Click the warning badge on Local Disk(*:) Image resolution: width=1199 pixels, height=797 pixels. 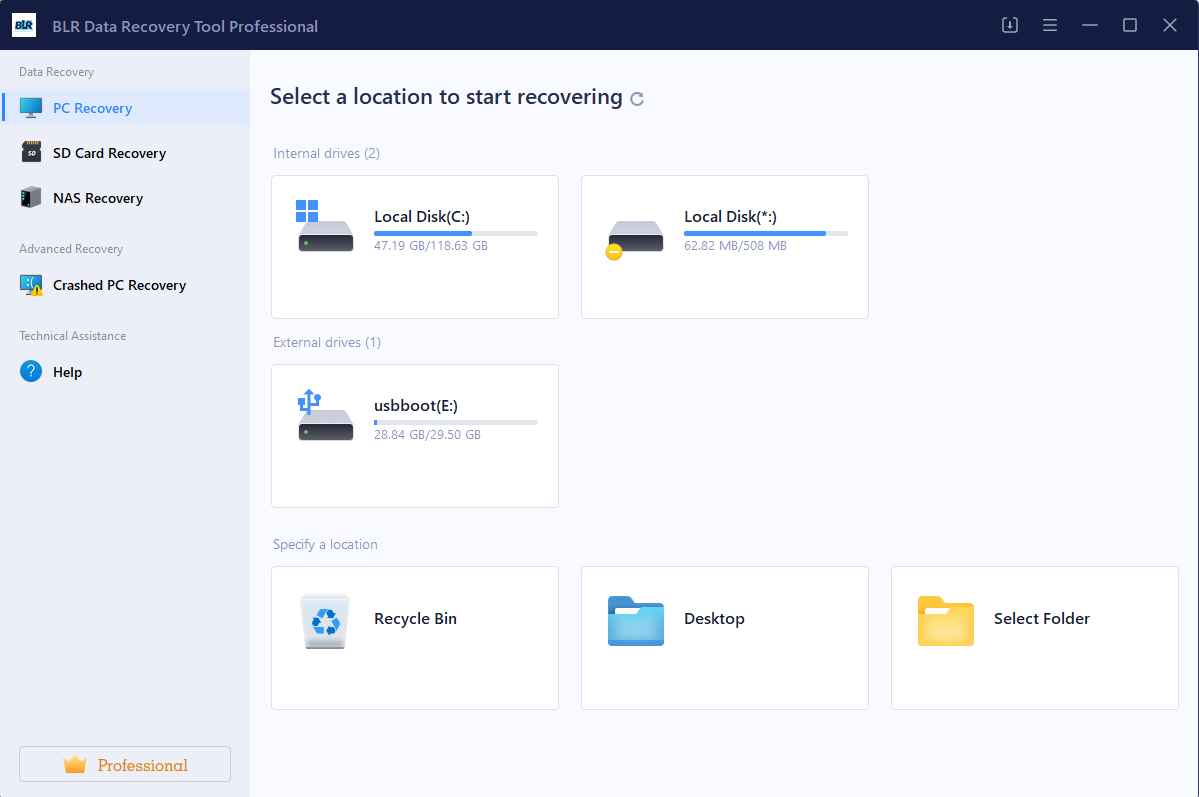click(613, 251)
